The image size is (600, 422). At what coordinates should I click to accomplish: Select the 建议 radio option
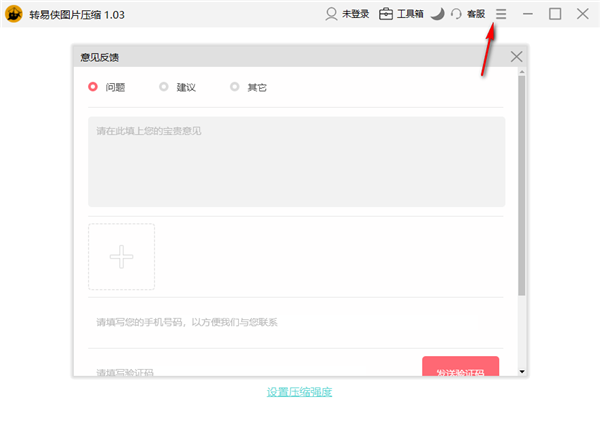coord(178,87)
